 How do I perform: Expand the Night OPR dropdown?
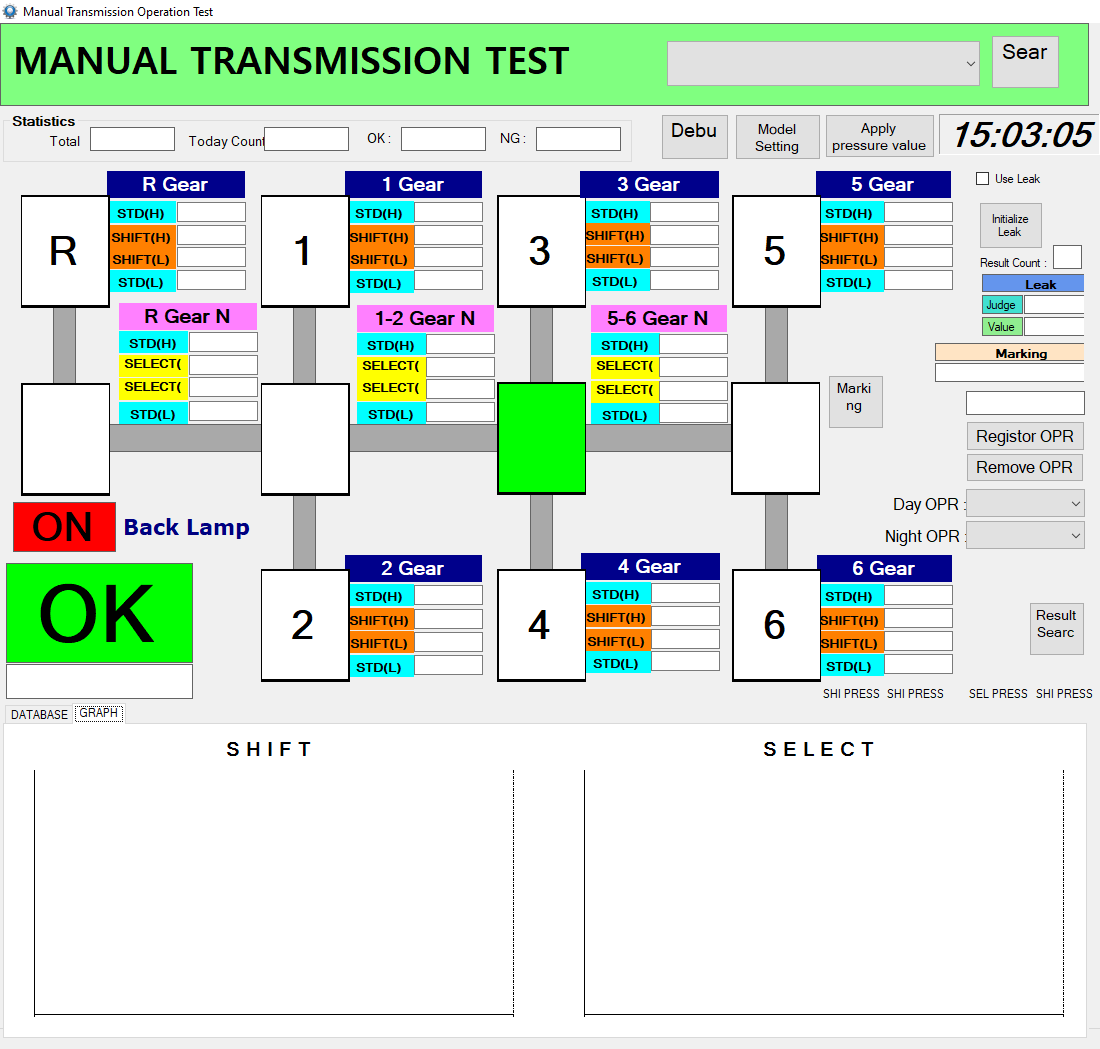click(1025, 535)
